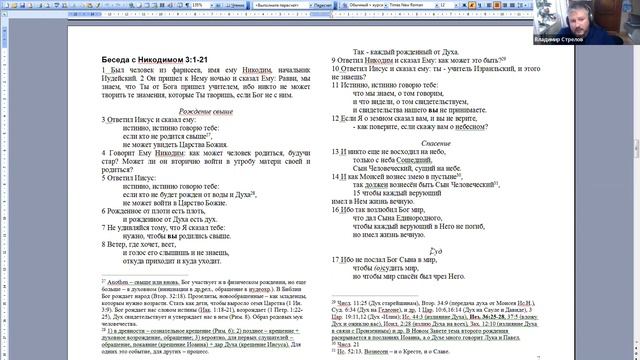Click the Columns layout icon
This screenshot has width=640, height=360.
pos(162,5)
